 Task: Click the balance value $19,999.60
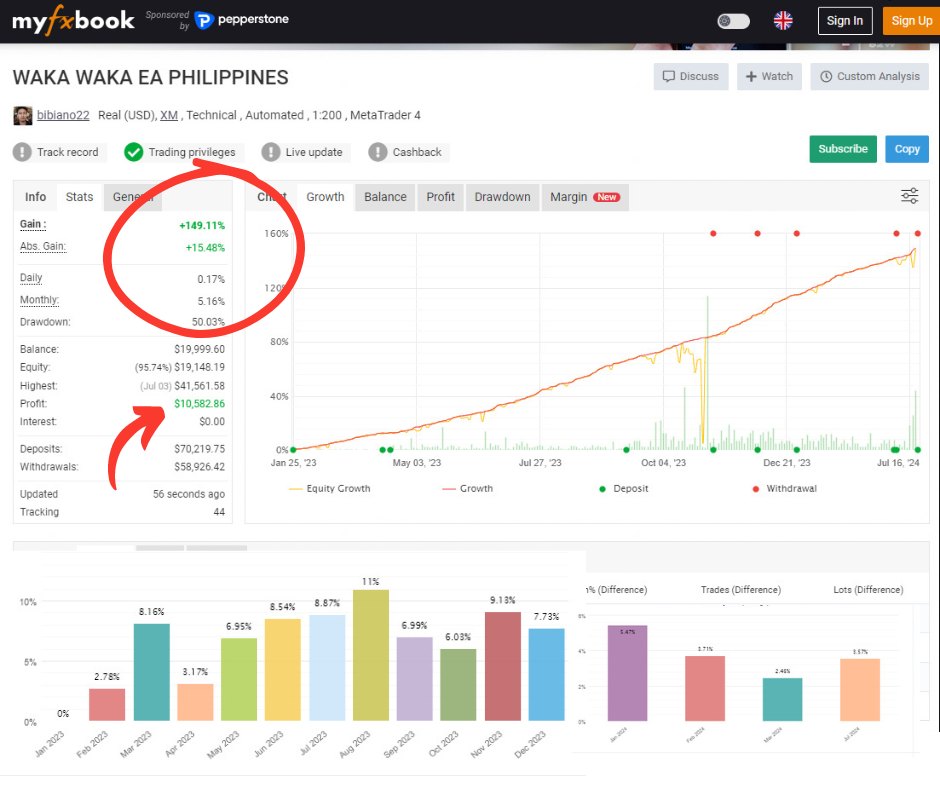[200, 349]
